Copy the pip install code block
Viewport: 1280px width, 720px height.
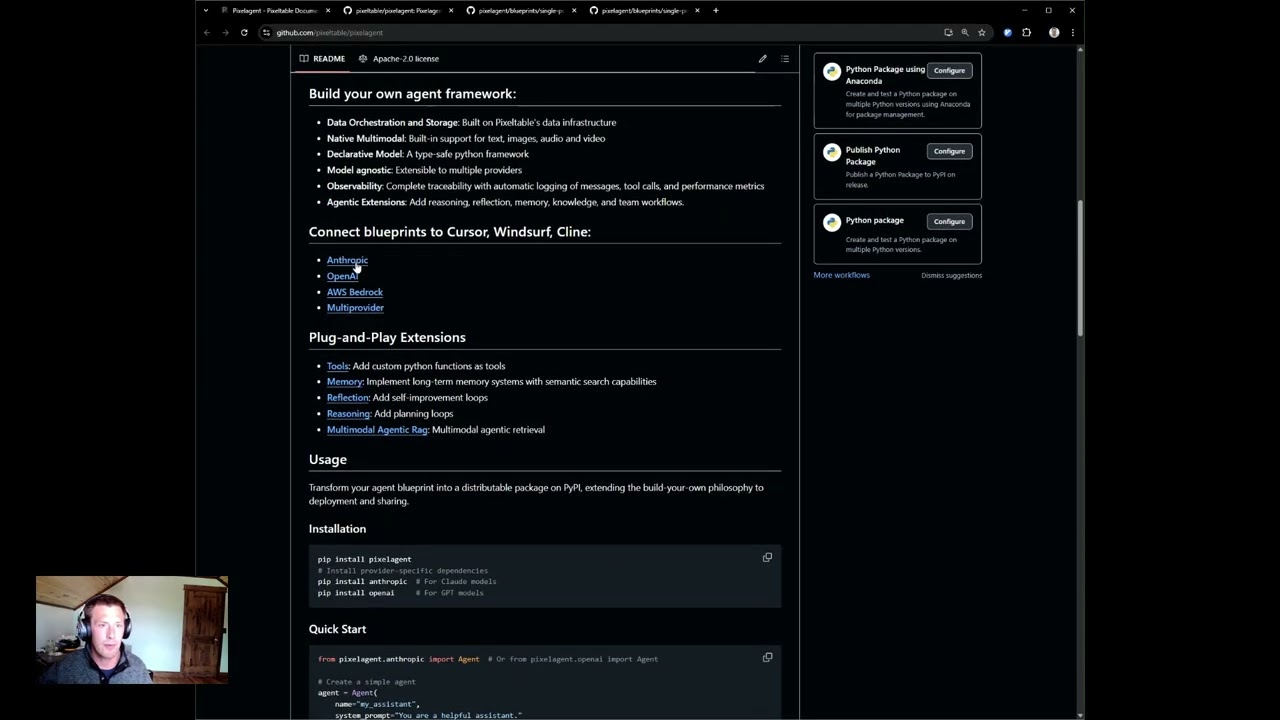point(767,557)
